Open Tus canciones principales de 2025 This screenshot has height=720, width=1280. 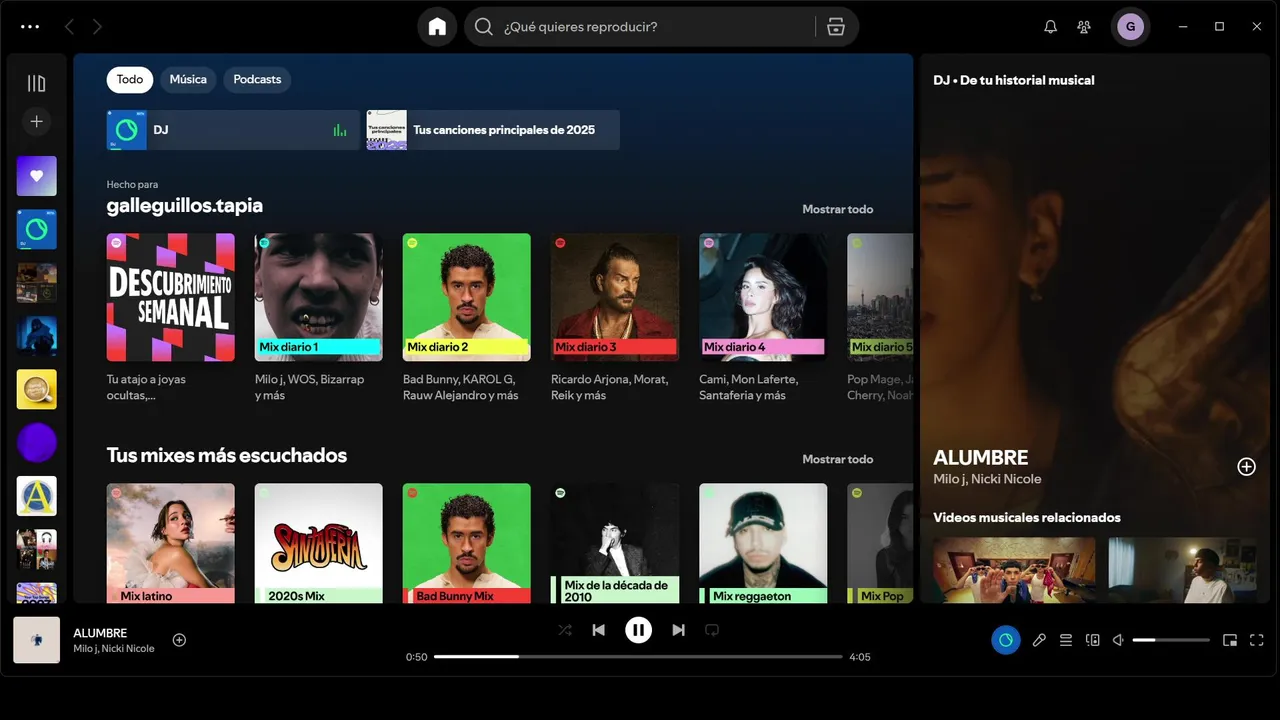[x=493, y=130]
